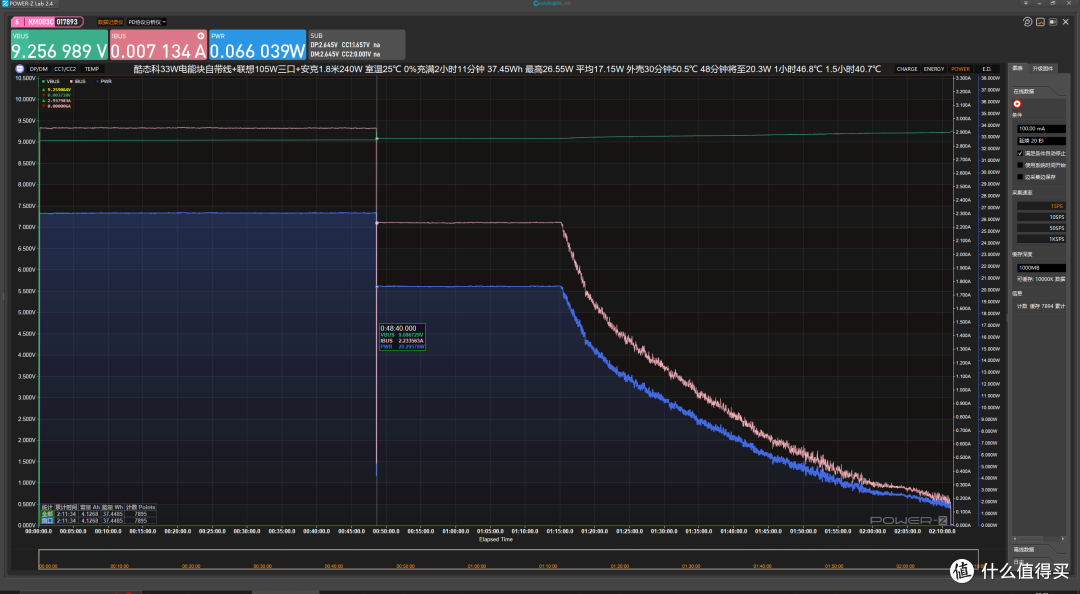The width and height of the screenshot is (1080, 594).
Task: Click the circular refresh icon at top right
Action: pos(1027,22)
